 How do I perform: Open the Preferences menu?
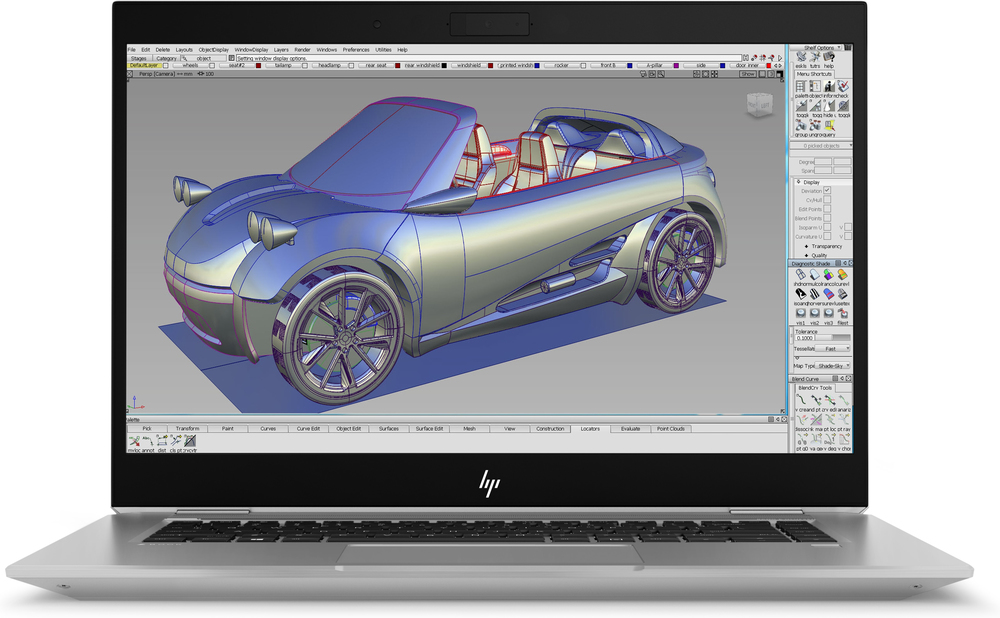tap(356, 50)
